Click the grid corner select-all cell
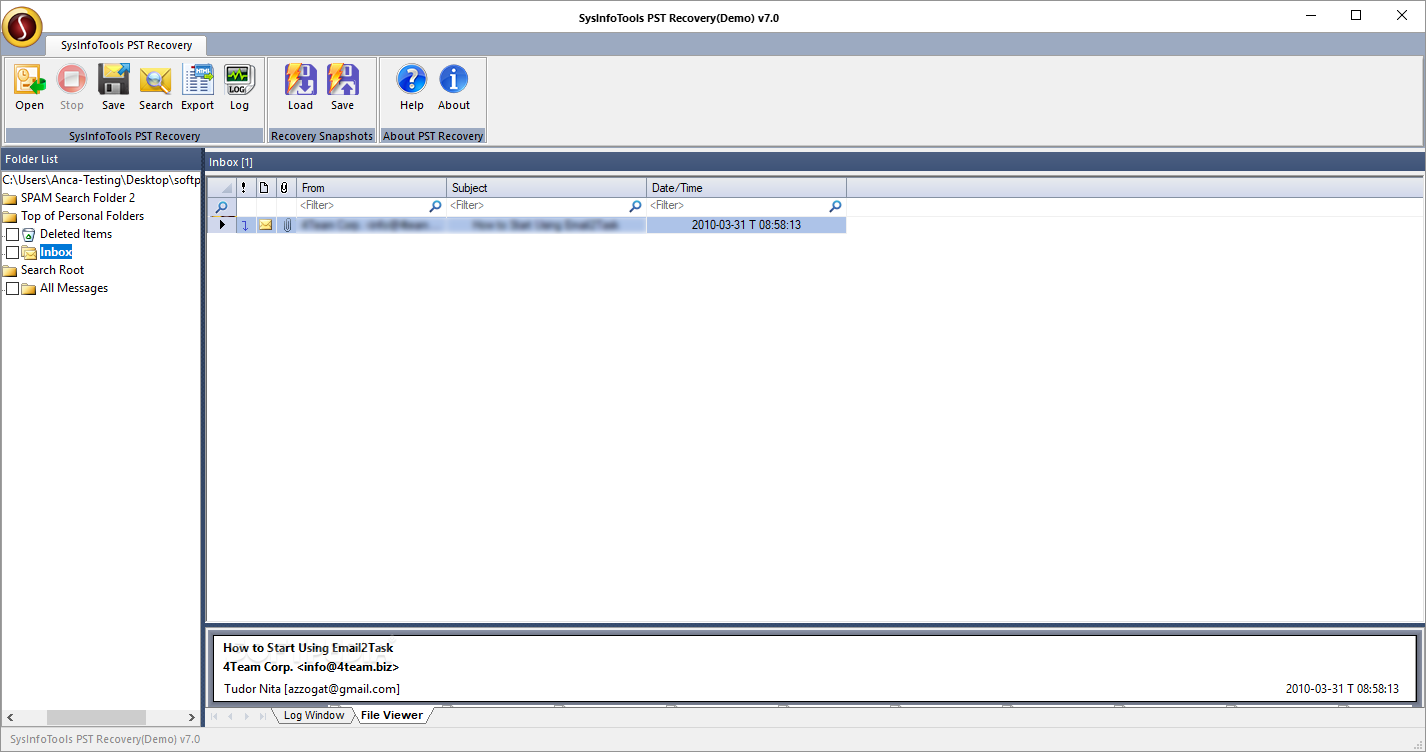 point(222,188)
